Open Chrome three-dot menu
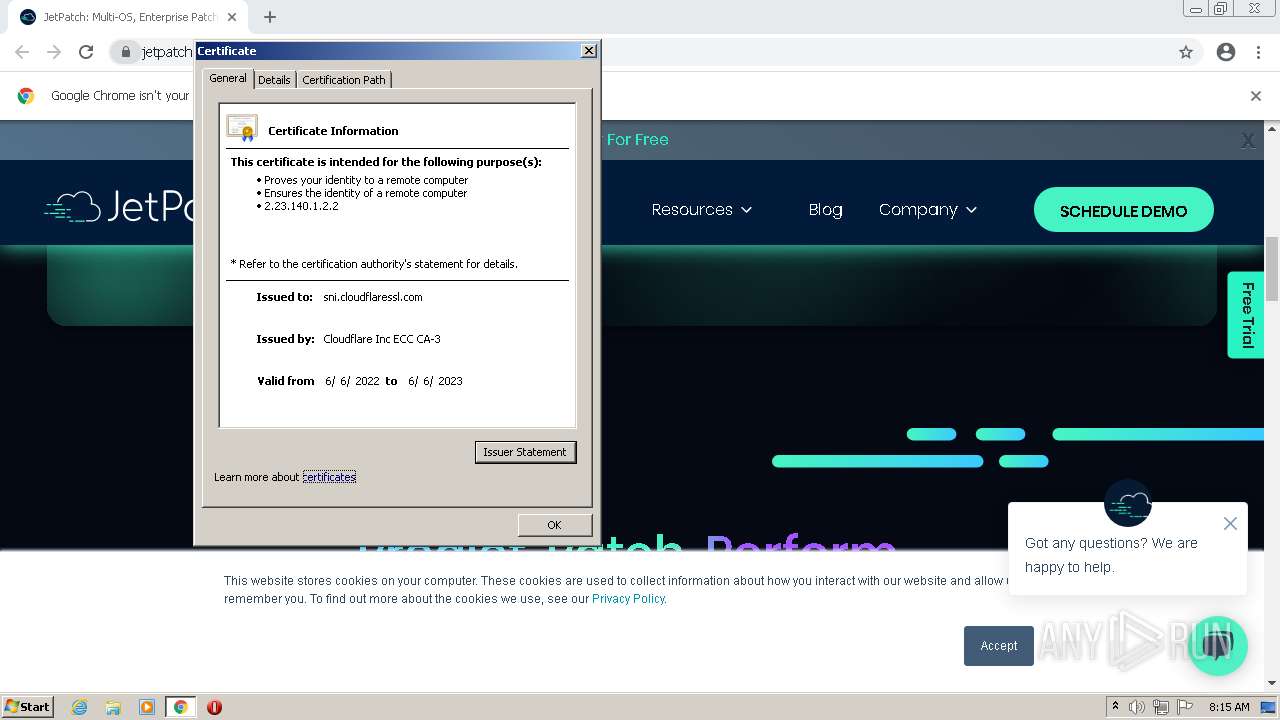Viewport: 1280px width, 720px height. click(x=1258, y=52)
